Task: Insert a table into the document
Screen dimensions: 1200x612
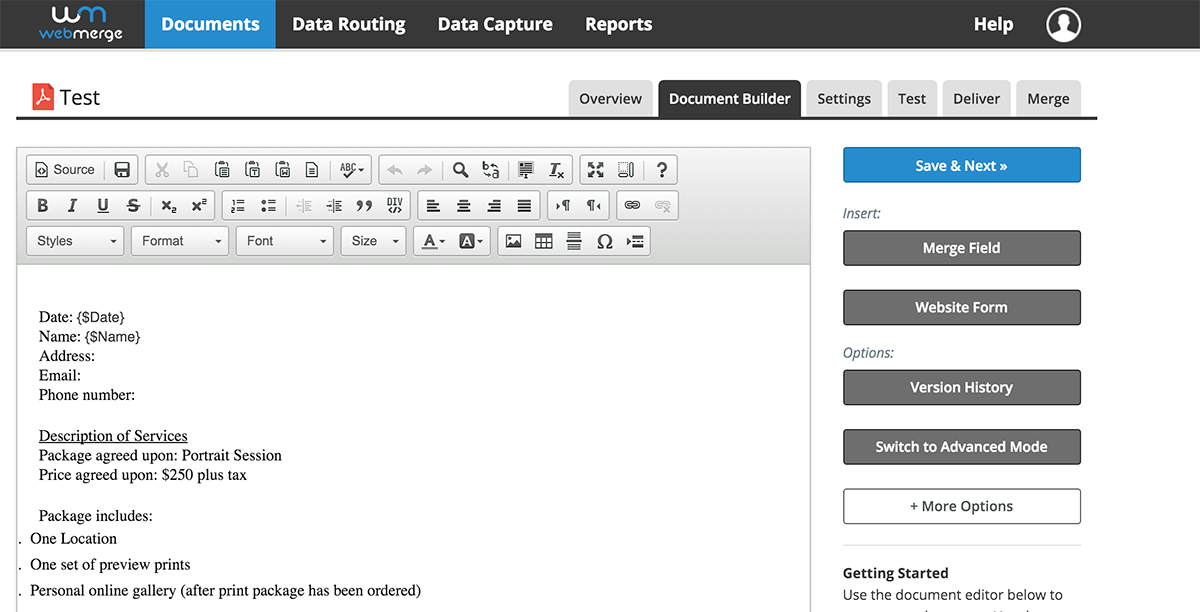Action: point(544,241)
